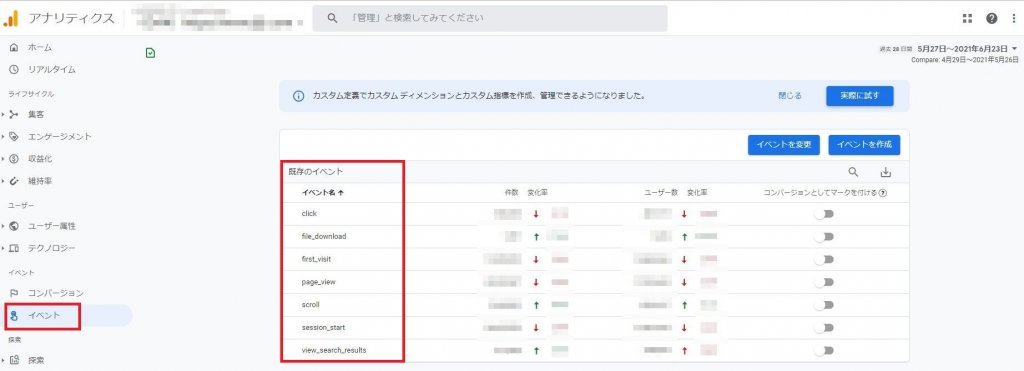Click the 実際に試す button
The image size is (1024, 371).
(859, 95)
